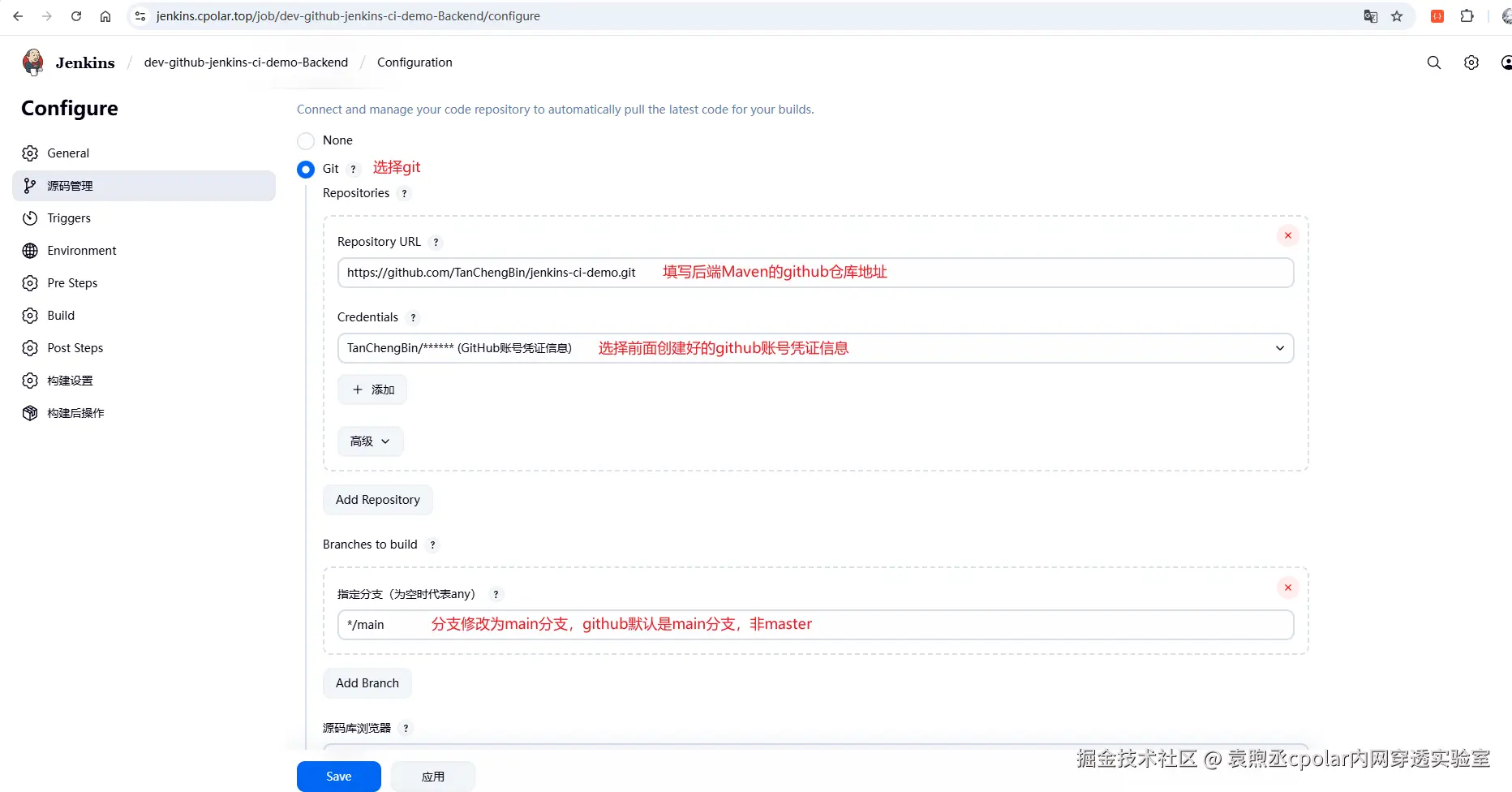Open the 源码管理 section
Image resolution: width=1512 pixels, height=792 pixels.
pos(144,186)
